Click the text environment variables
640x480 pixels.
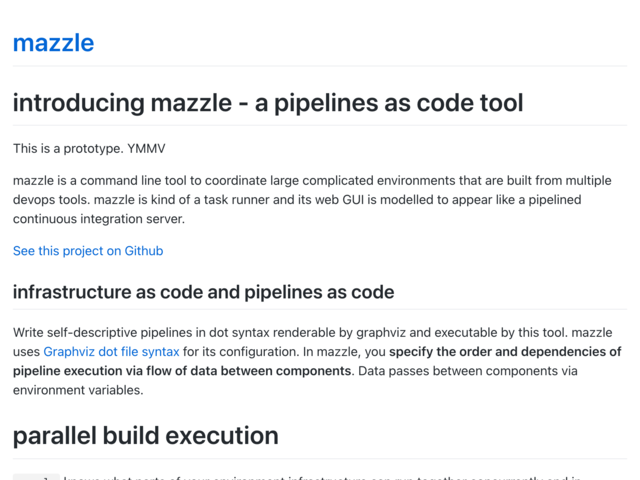tap(78, 390)
